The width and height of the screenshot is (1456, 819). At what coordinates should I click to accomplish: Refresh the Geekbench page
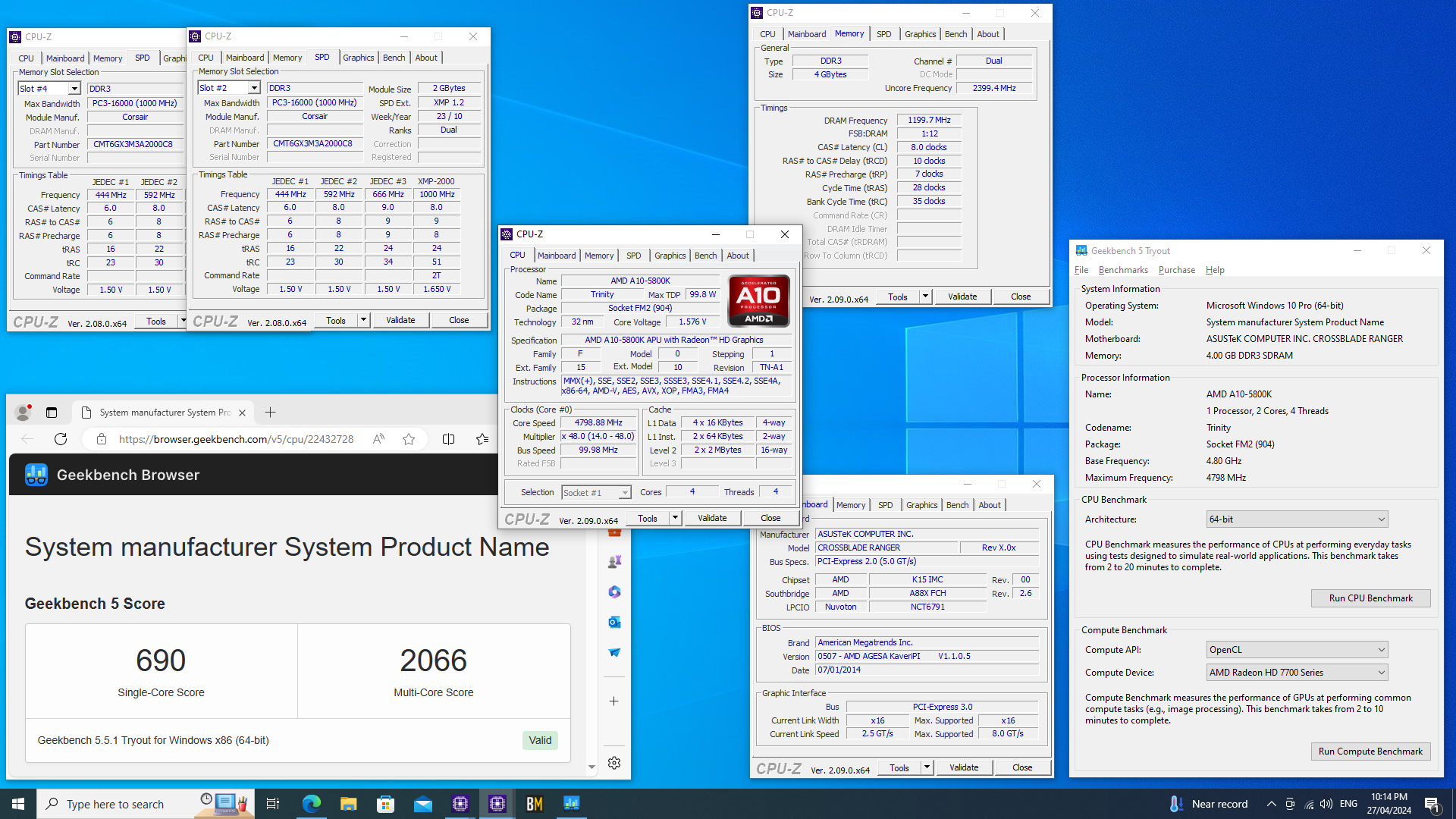tap(61, 439)
